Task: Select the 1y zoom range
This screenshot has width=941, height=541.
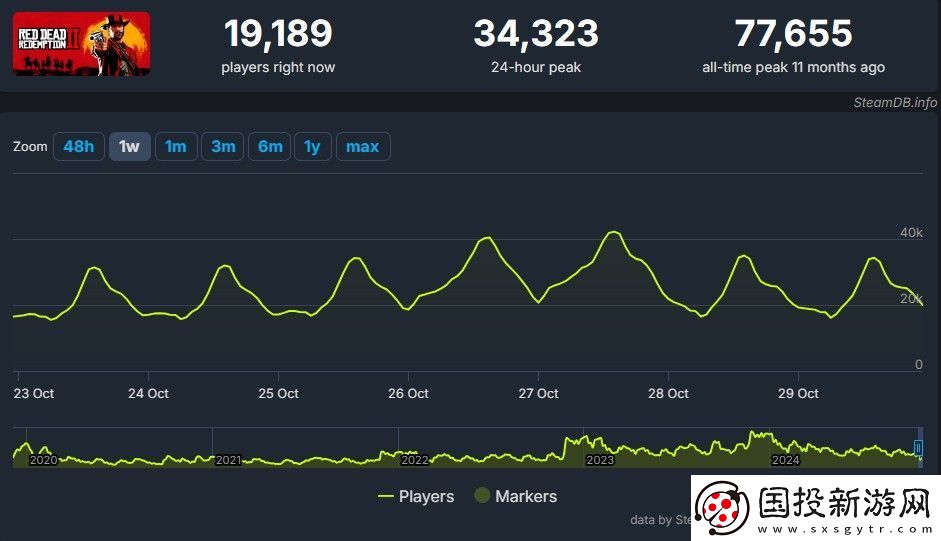Action: [x=312, y=147]
